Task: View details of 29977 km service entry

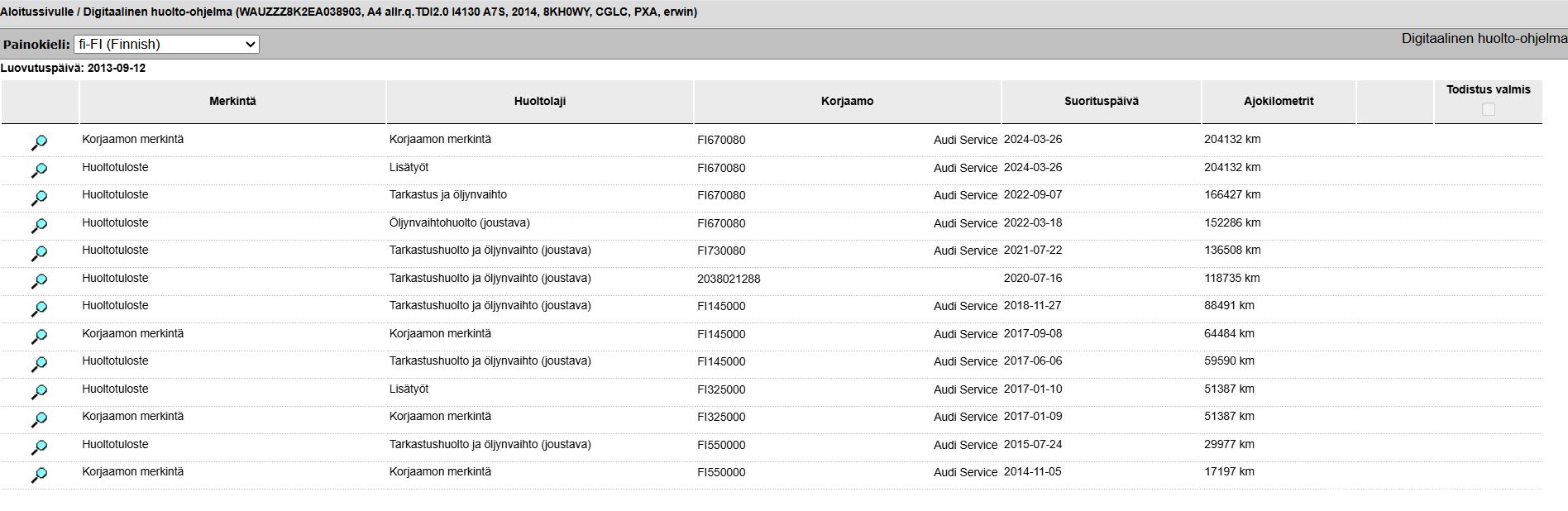Action: pos(39,447)
